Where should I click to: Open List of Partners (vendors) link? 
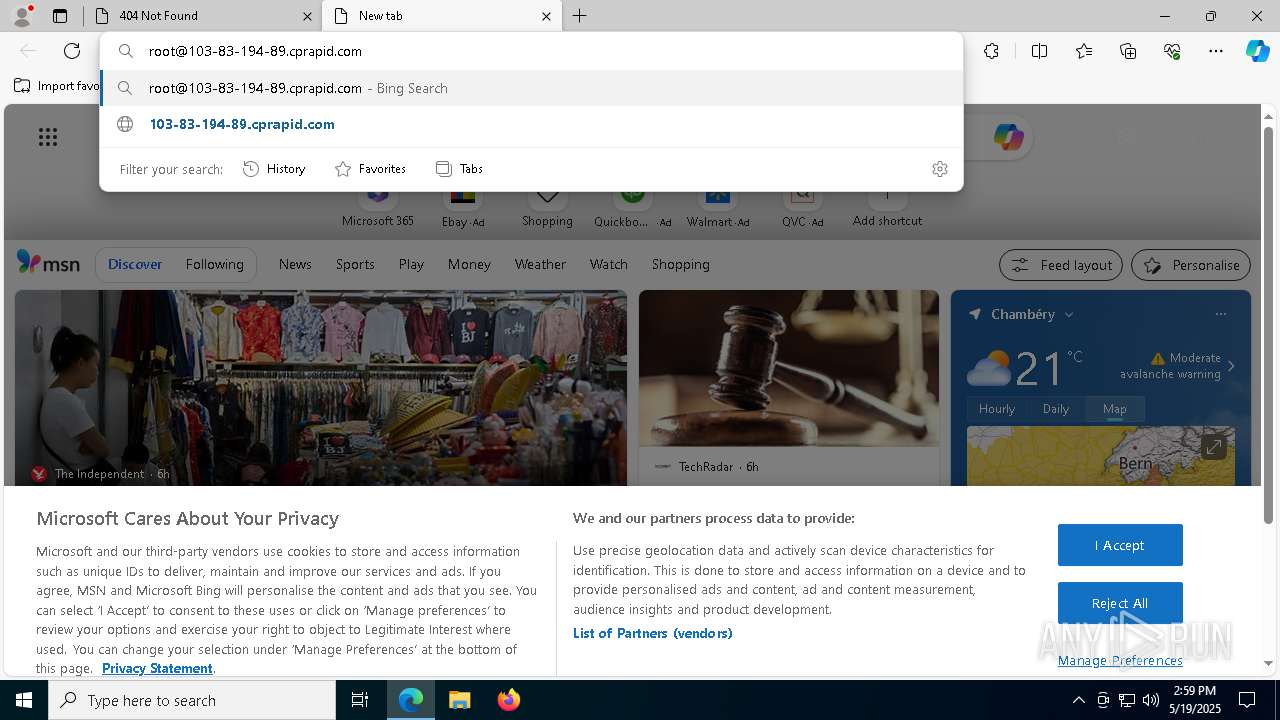click(653, 633)
